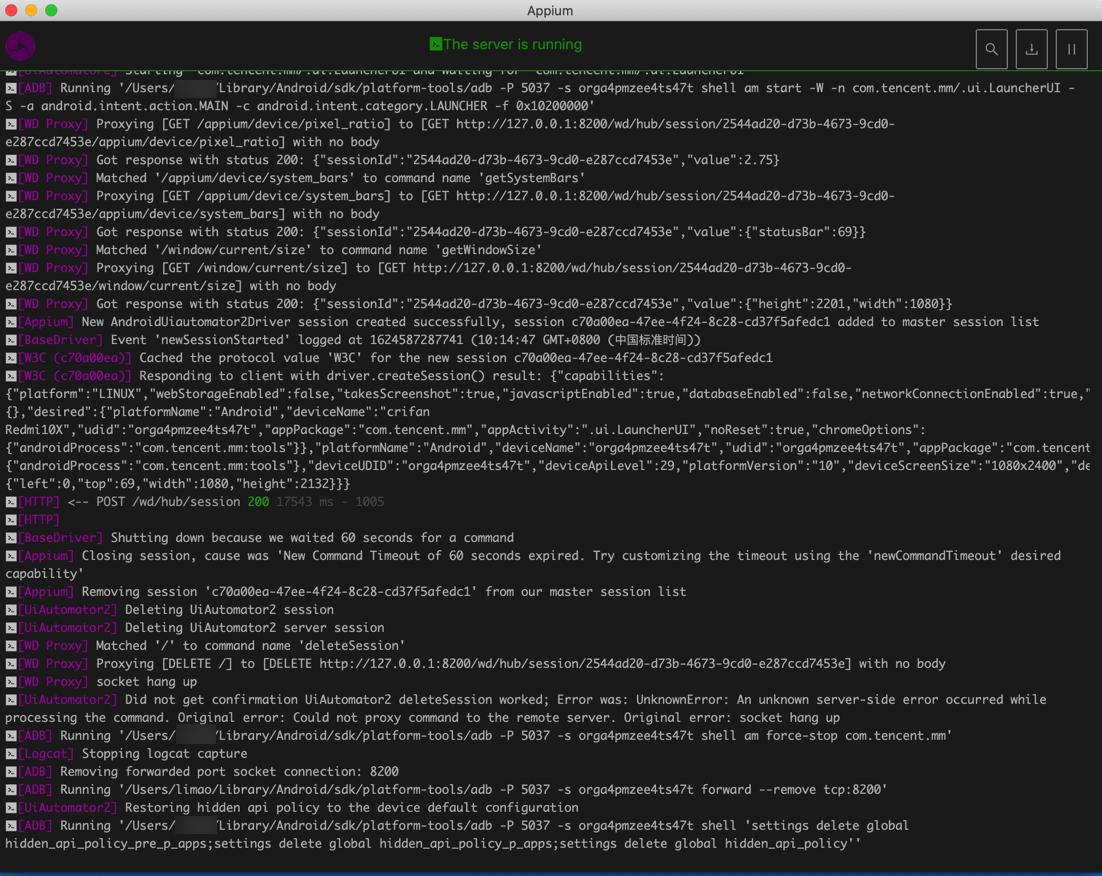Close the Appium window with red button
Image resolution: width=1102 pixels, height=876 pixels.
pyautogui.click(x=11, y=10)
